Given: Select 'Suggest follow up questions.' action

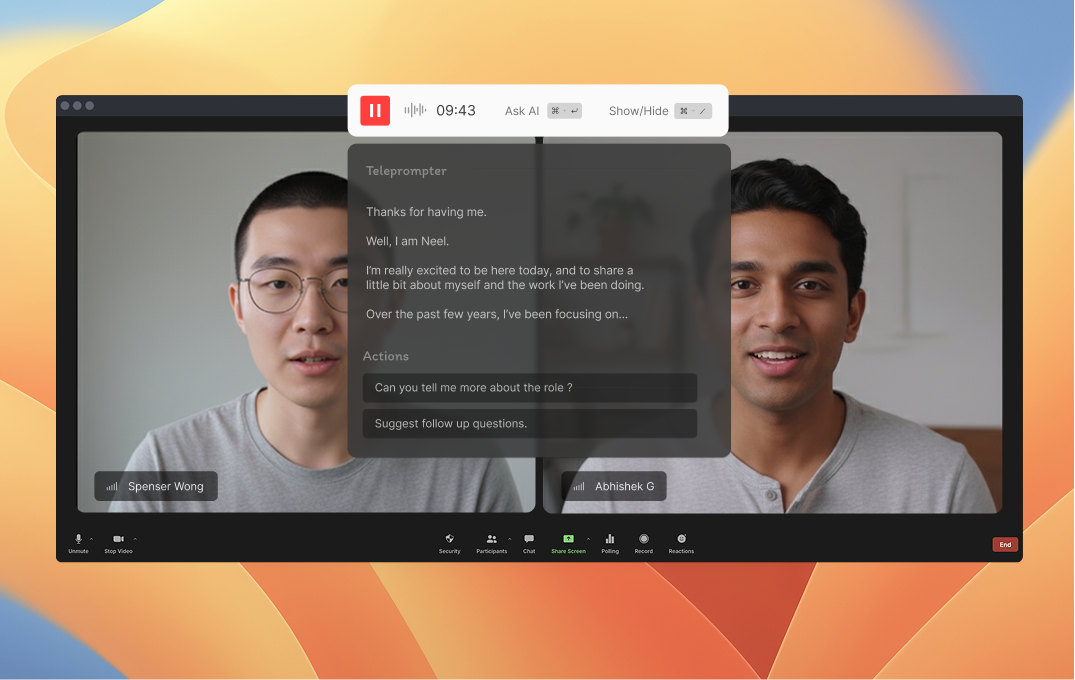Looking at the screenshot, I should pyautogui.click(x=530, y=424).
